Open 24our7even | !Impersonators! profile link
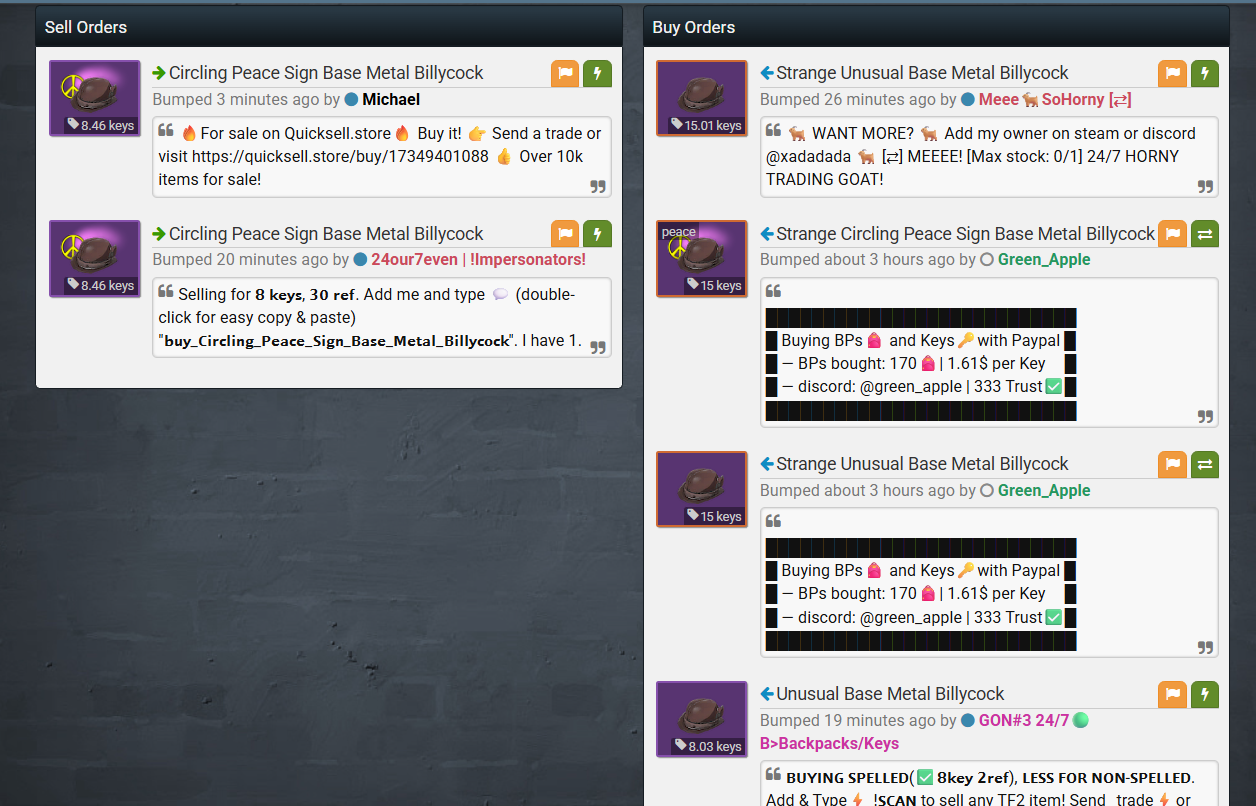Image resolution: width=1256 pixels, height=806 pixels. (x=478, y=260)
